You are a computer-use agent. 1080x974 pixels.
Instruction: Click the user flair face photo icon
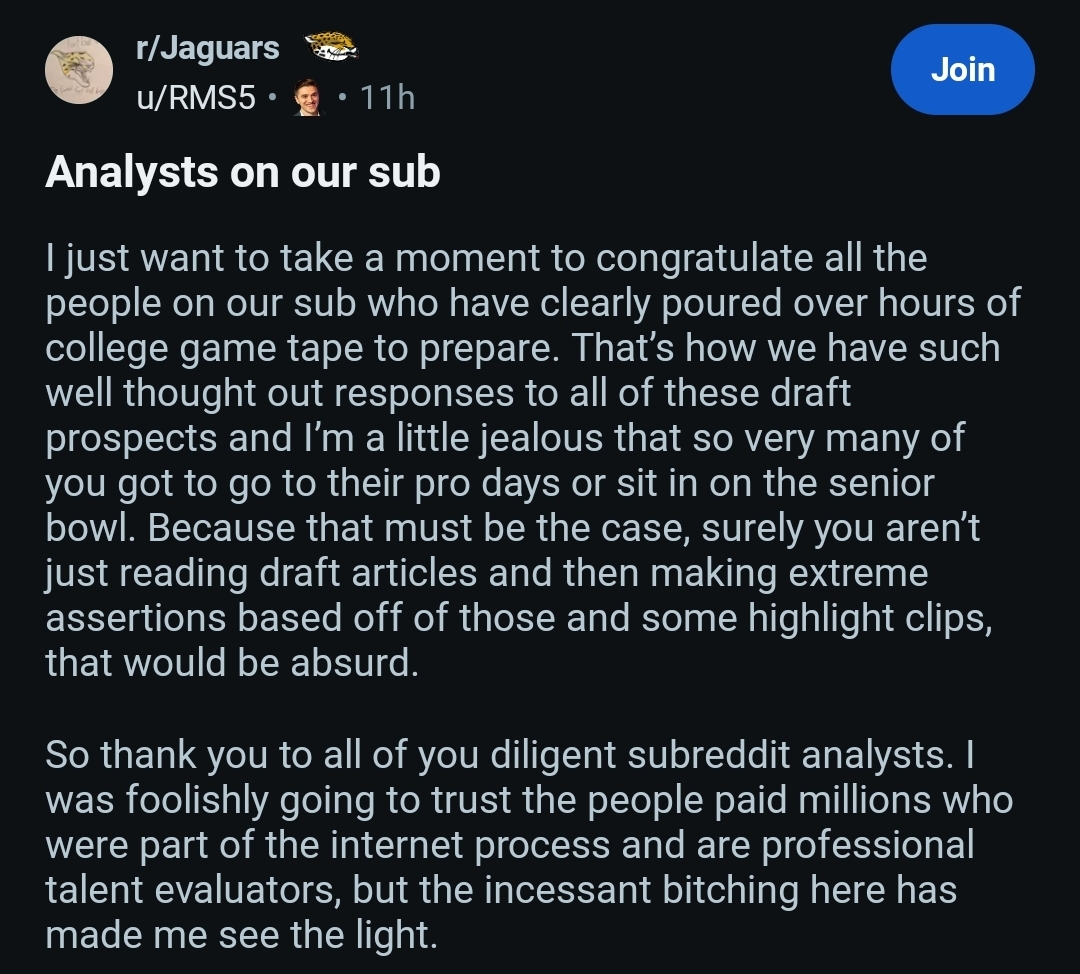pos(308,97)
